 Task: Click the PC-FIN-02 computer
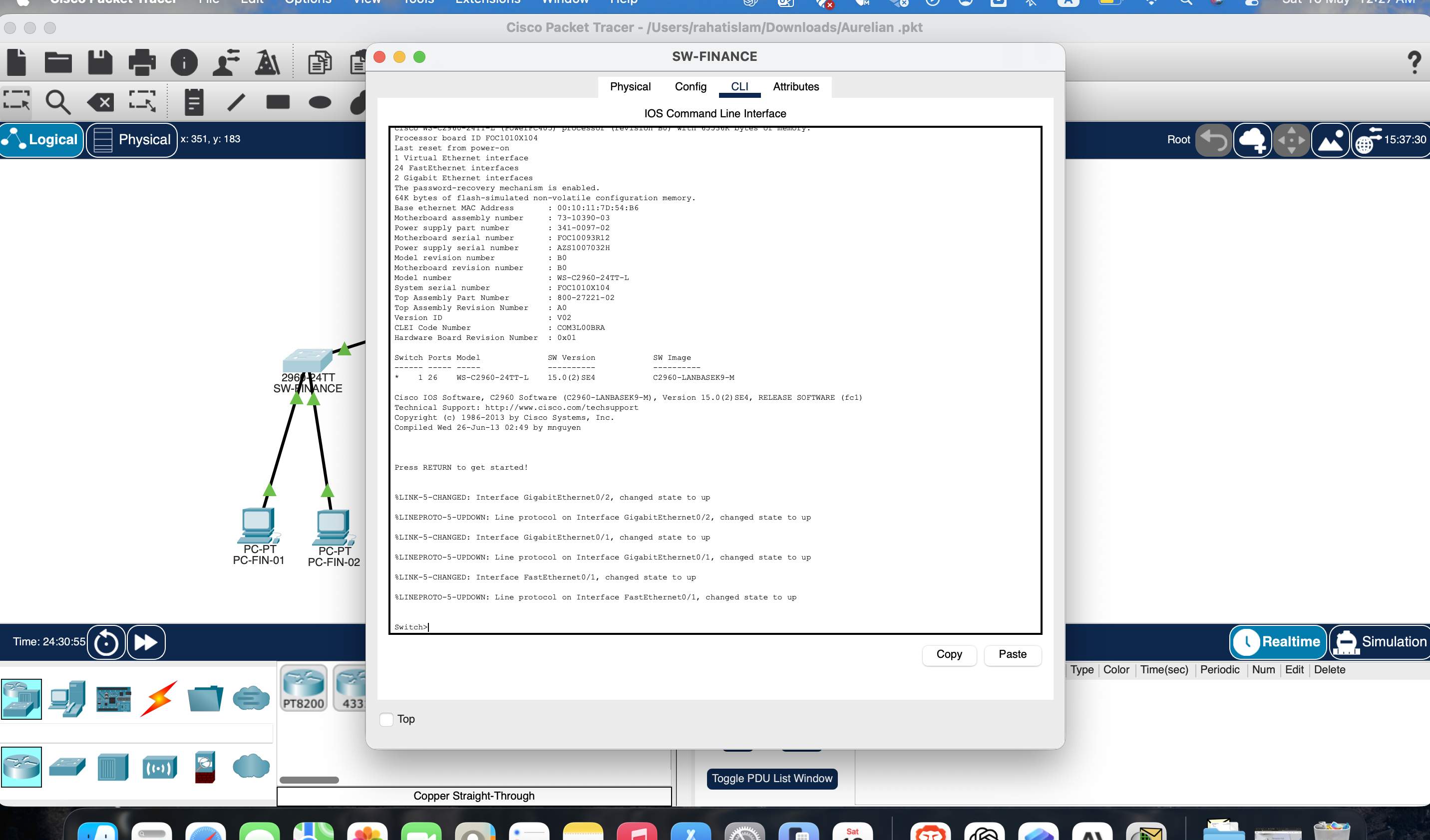tap(334, 528)
